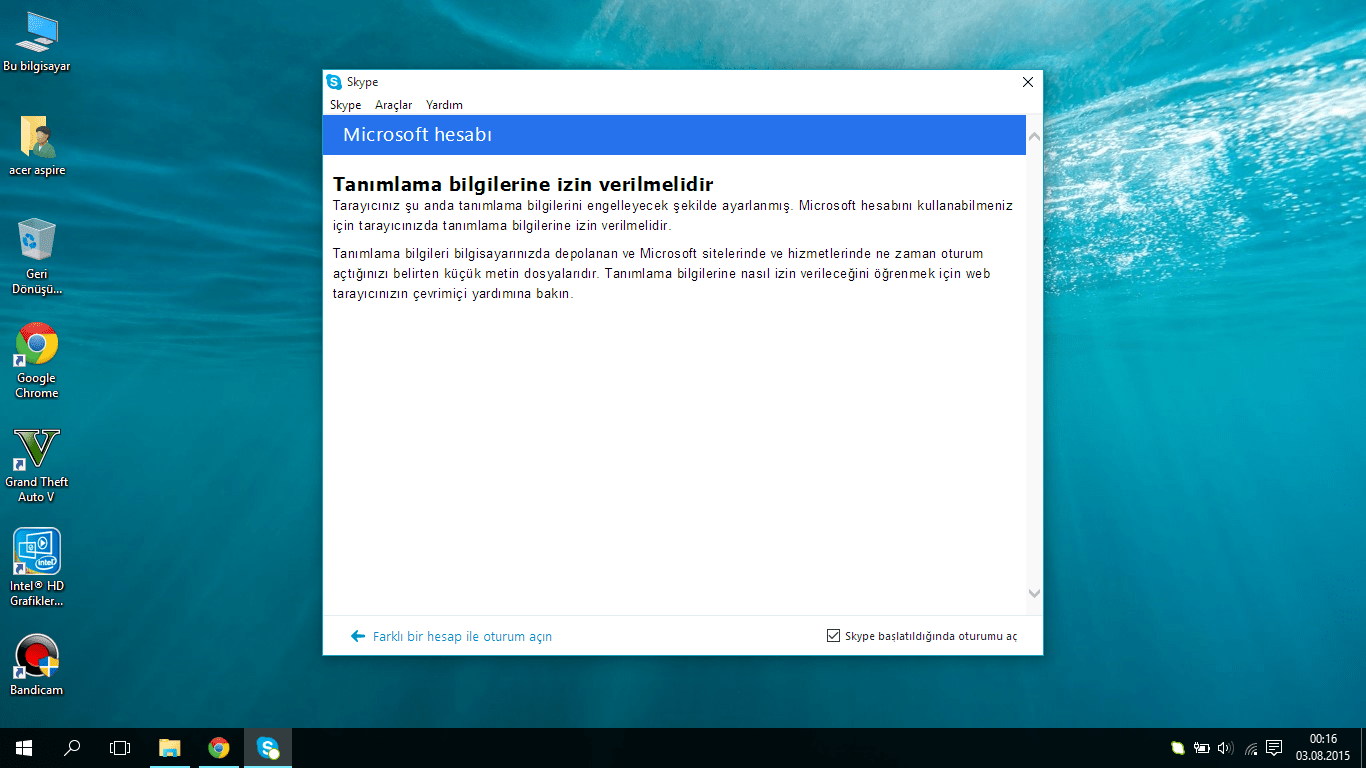1366x768 pixels.
Task: Open the Wi-Fi network tray icon
Action: 1251,748
